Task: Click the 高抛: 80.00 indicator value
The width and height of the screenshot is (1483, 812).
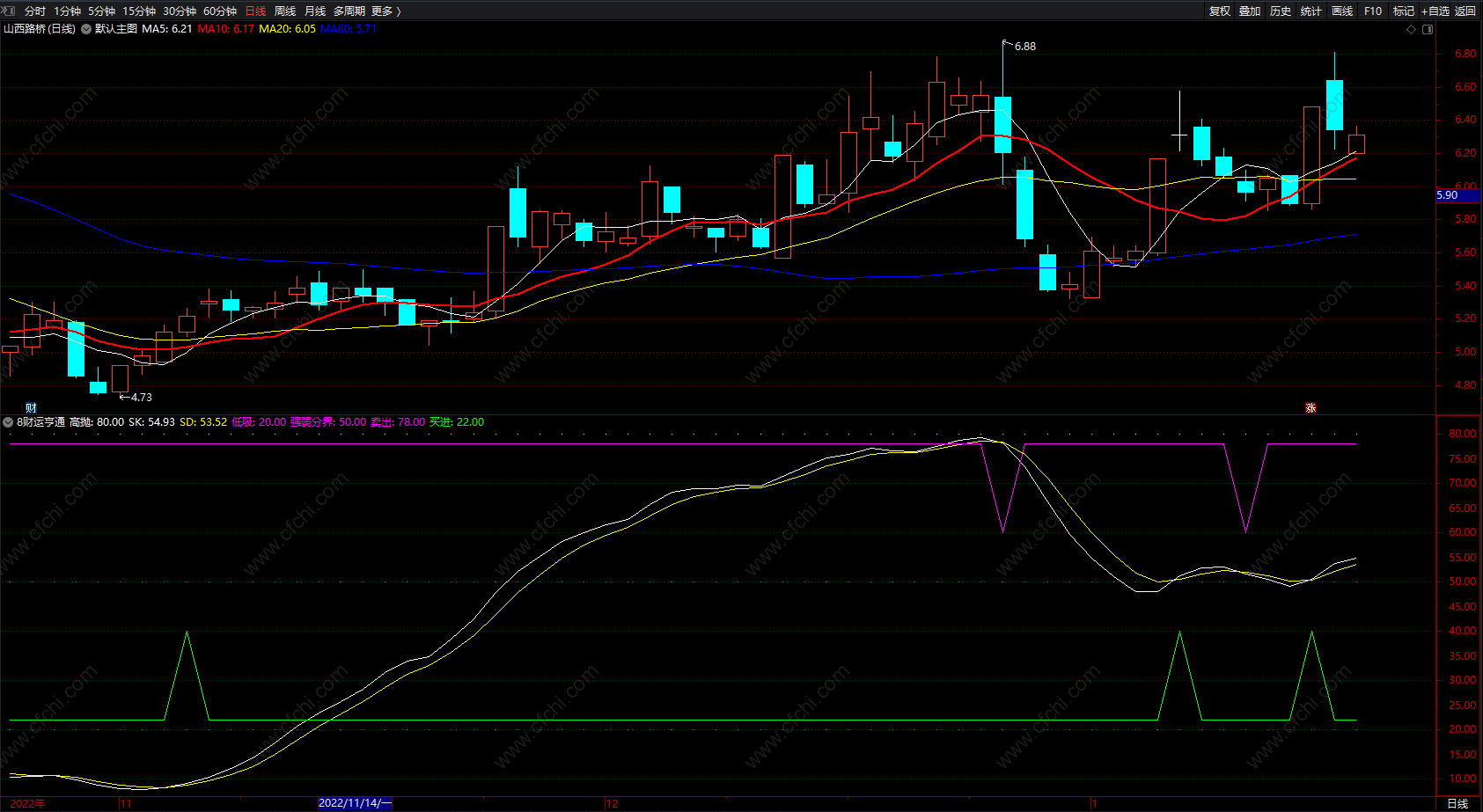Action: point(97,422)
